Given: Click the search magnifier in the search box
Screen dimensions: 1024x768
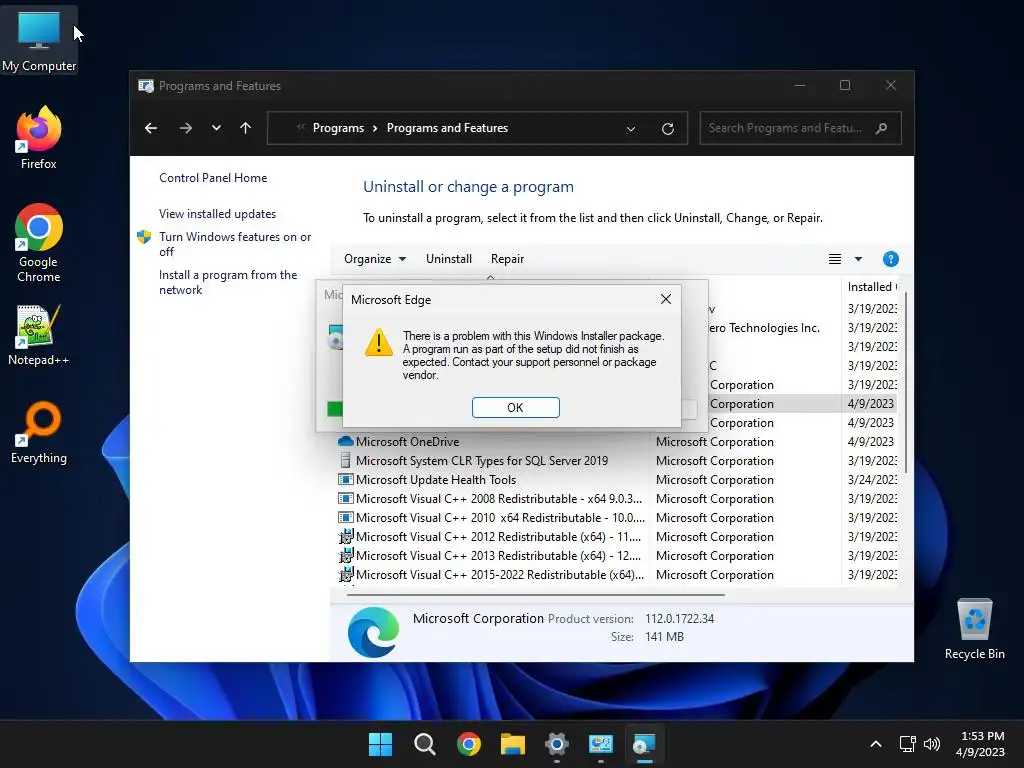Looking at the screenshot, I should (881, 128).
